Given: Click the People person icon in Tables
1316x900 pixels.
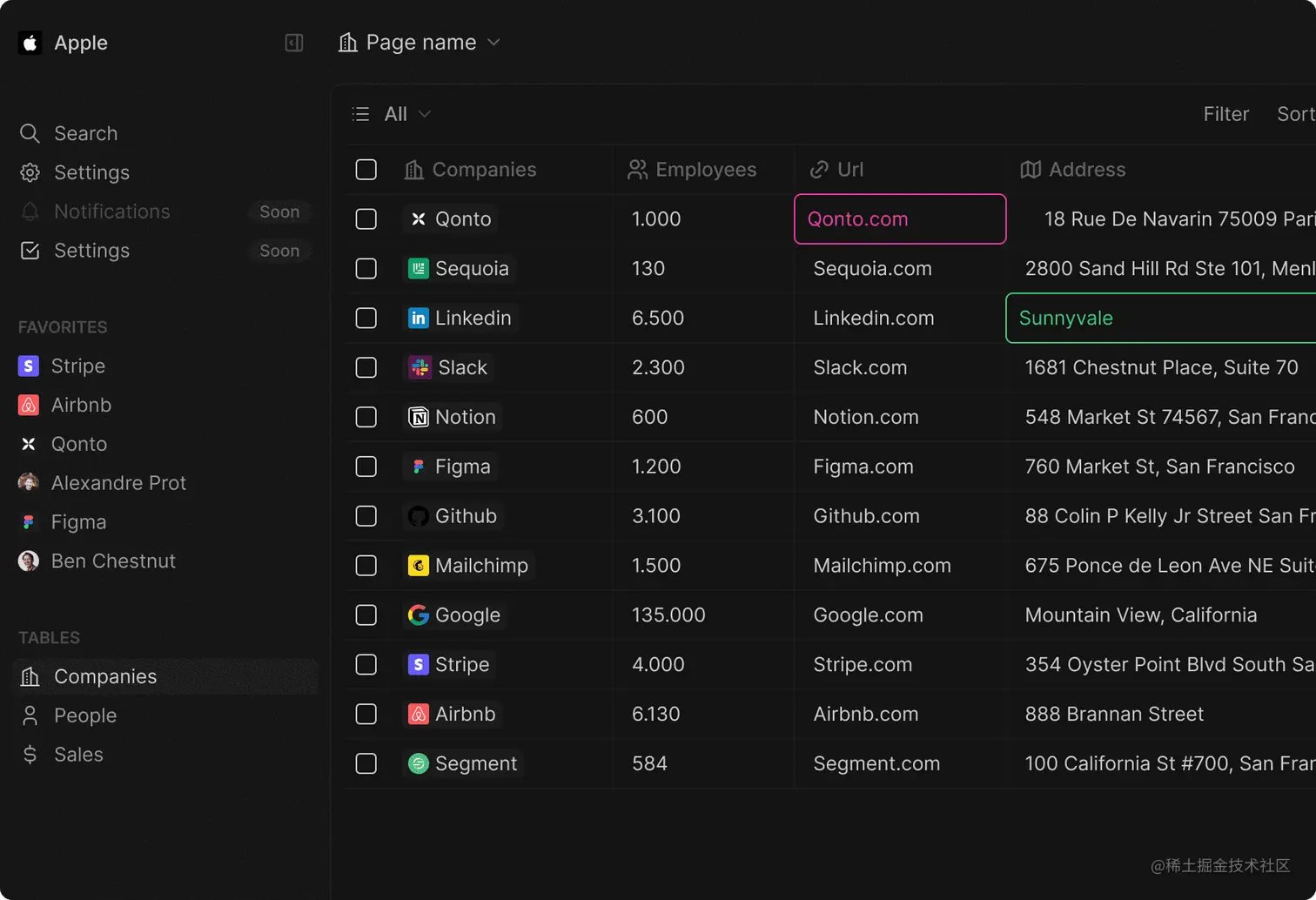Looking at the screenshot, I should click(x=30, y=715).
